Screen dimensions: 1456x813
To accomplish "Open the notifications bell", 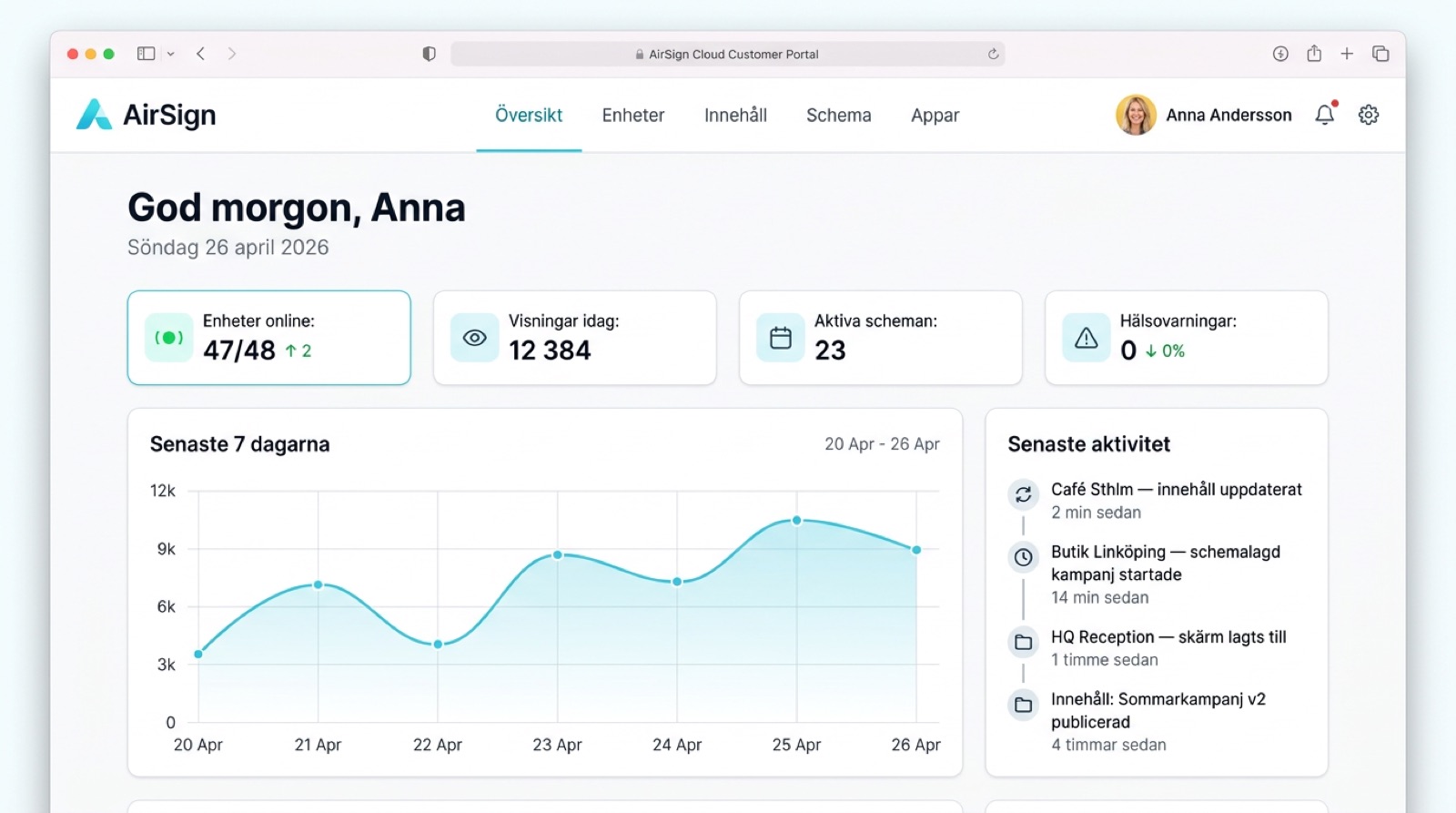I will click(x=1325, y=115).
